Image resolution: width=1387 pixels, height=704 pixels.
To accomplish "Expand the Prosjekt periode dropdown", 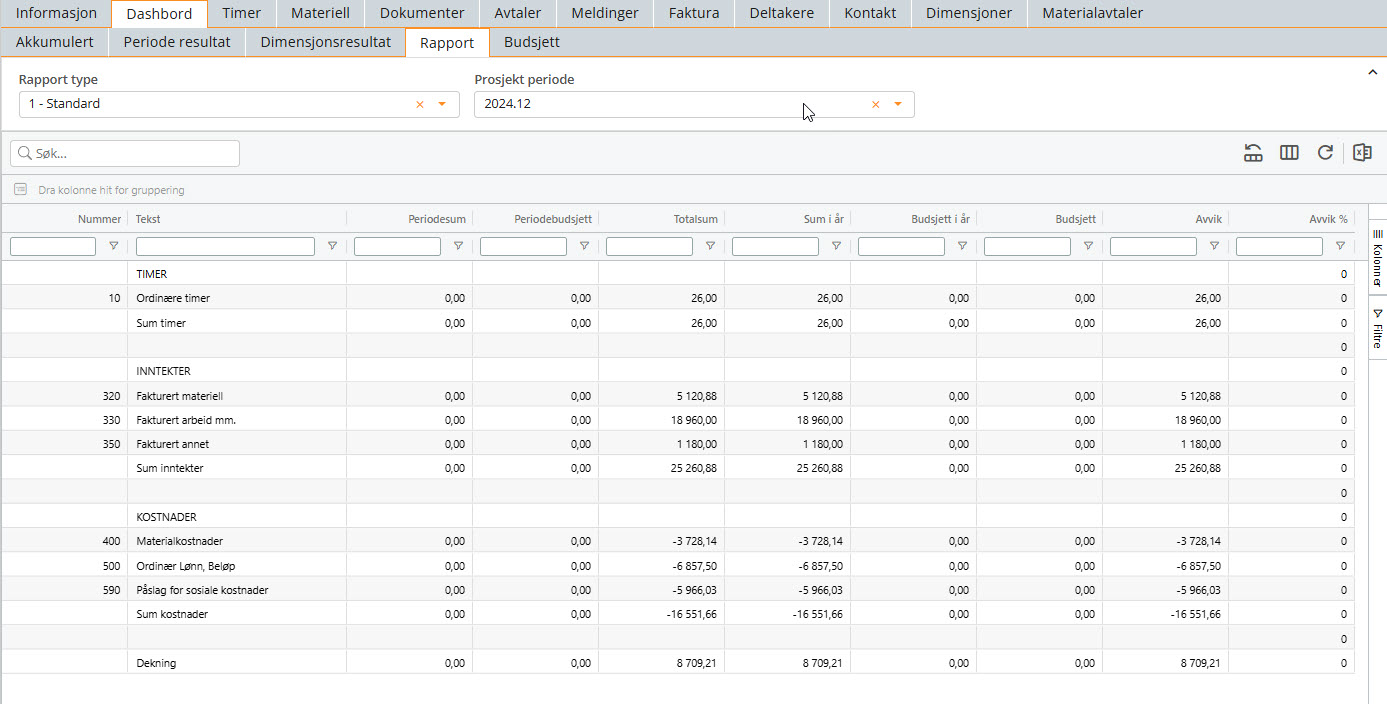I will tap(897, 104).
